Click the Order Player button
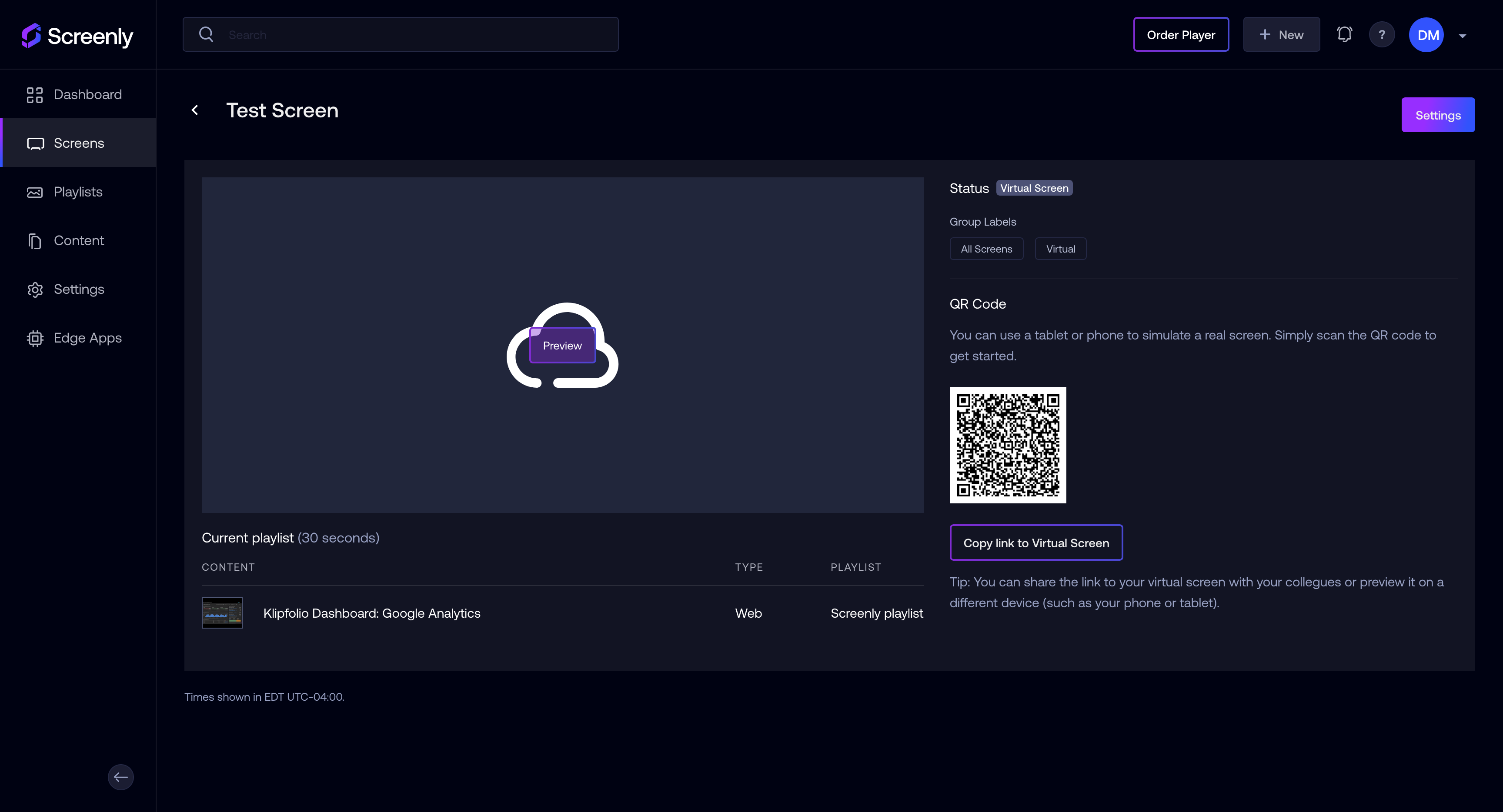Viewport: 1503px width, 812px height. click(1181, 34)
